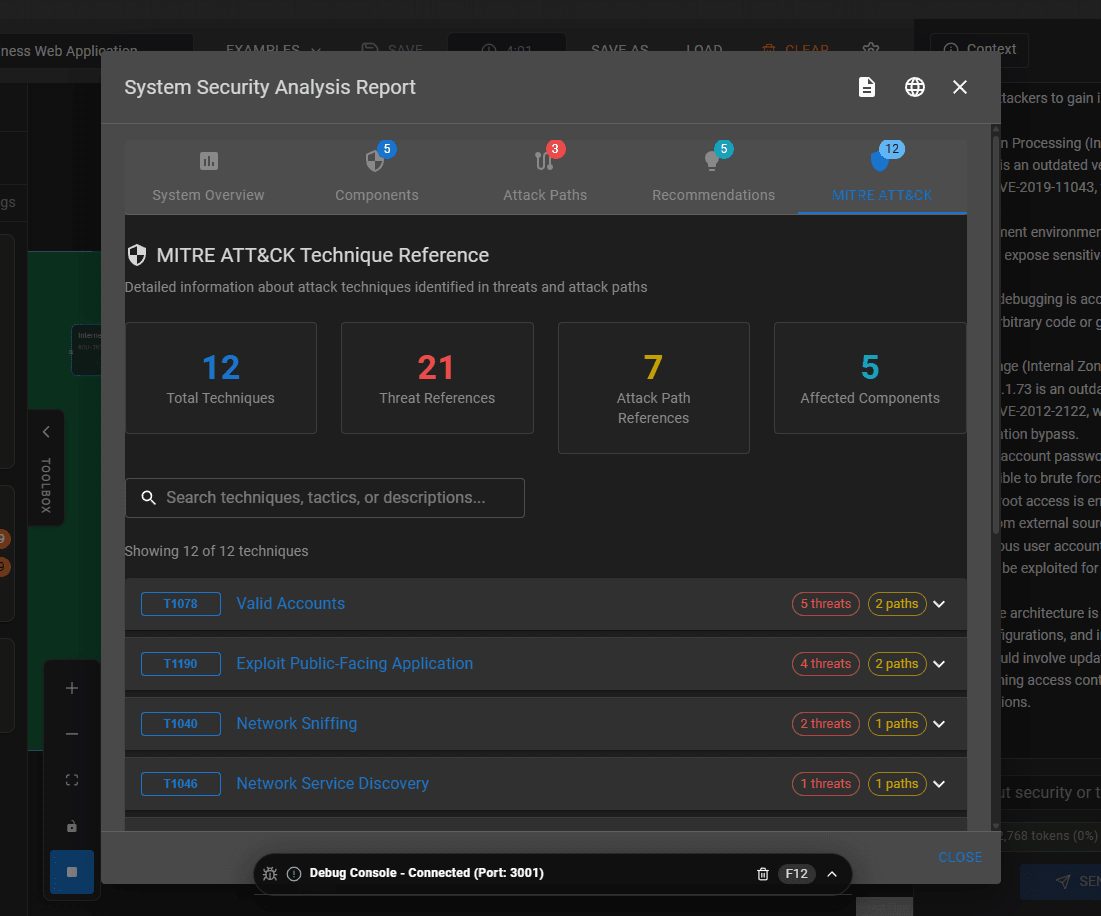Open the Exploit Public-Facing Application link
Viewport: 1101px width, 916px height.
(x=355, y=664)
